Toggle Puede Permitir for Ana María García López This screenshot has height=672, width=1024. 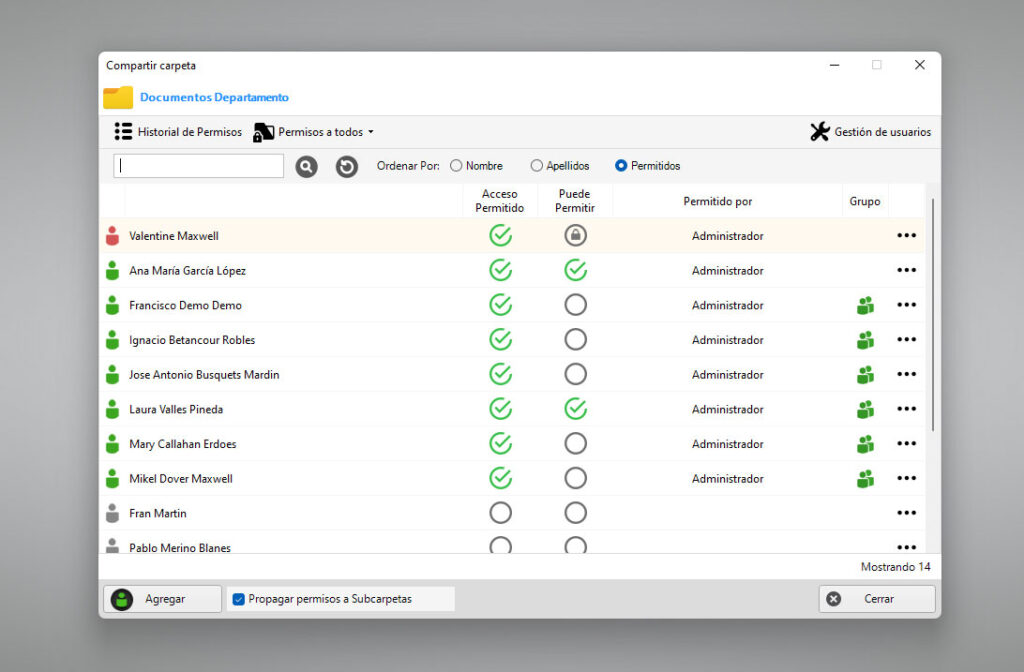point(575,270)
